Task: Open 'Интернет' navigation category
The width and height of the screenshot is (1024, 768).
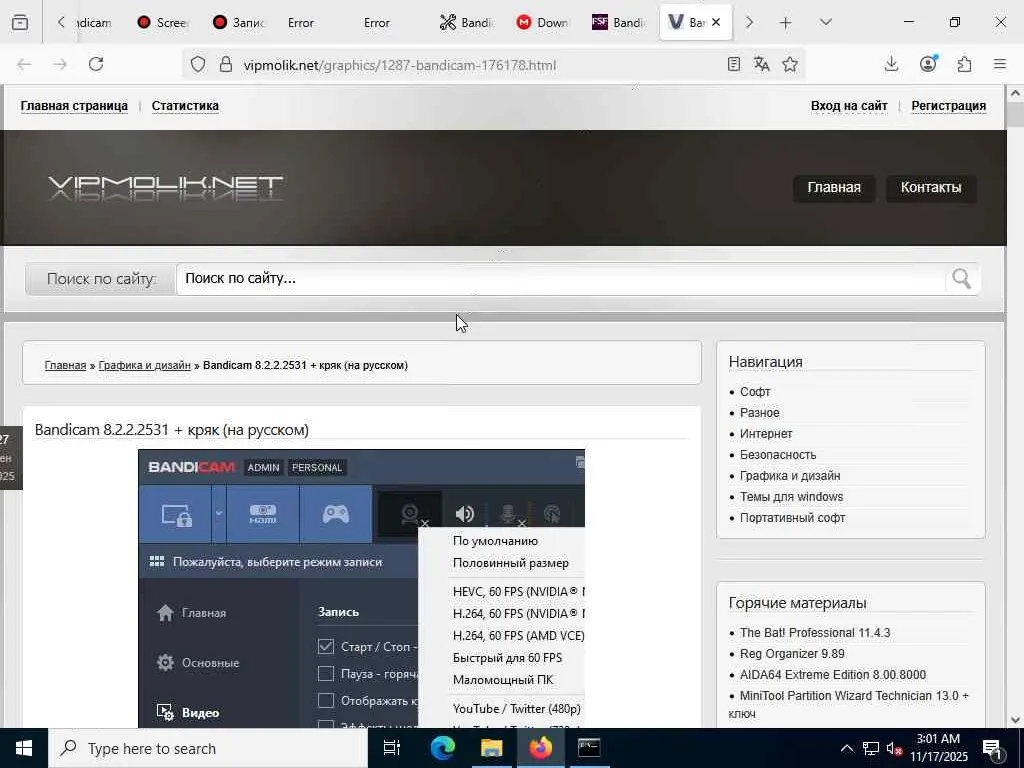Action: (x=766, y=434)
